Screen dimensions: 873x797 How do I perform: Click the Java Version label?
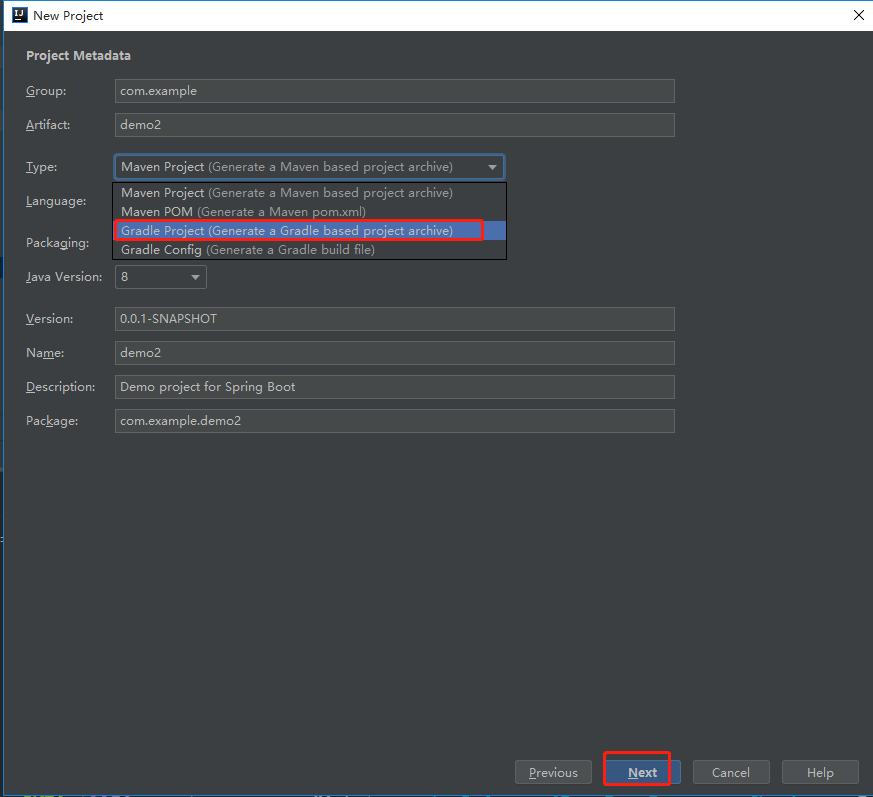pos(64,277)
